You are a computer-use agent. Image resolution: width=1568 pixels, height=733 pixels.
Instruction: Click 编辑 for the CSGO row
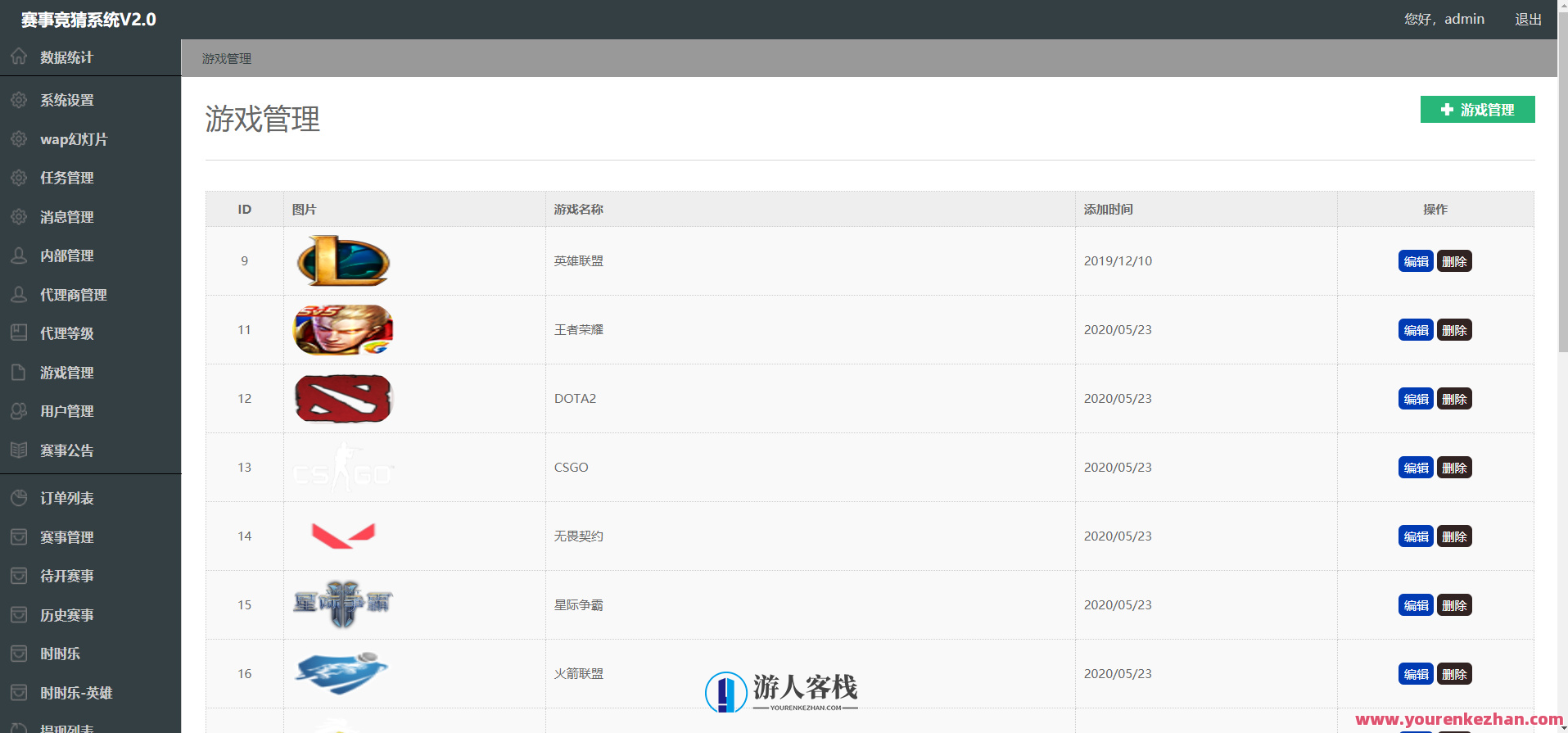pos(1415,468)
